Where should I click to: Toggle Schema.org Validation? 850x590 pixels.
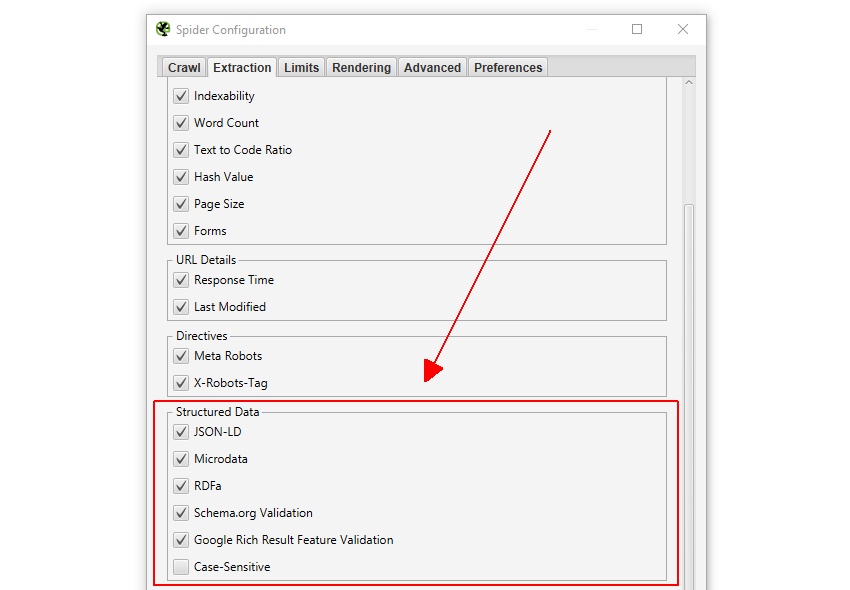coord(181,513)
